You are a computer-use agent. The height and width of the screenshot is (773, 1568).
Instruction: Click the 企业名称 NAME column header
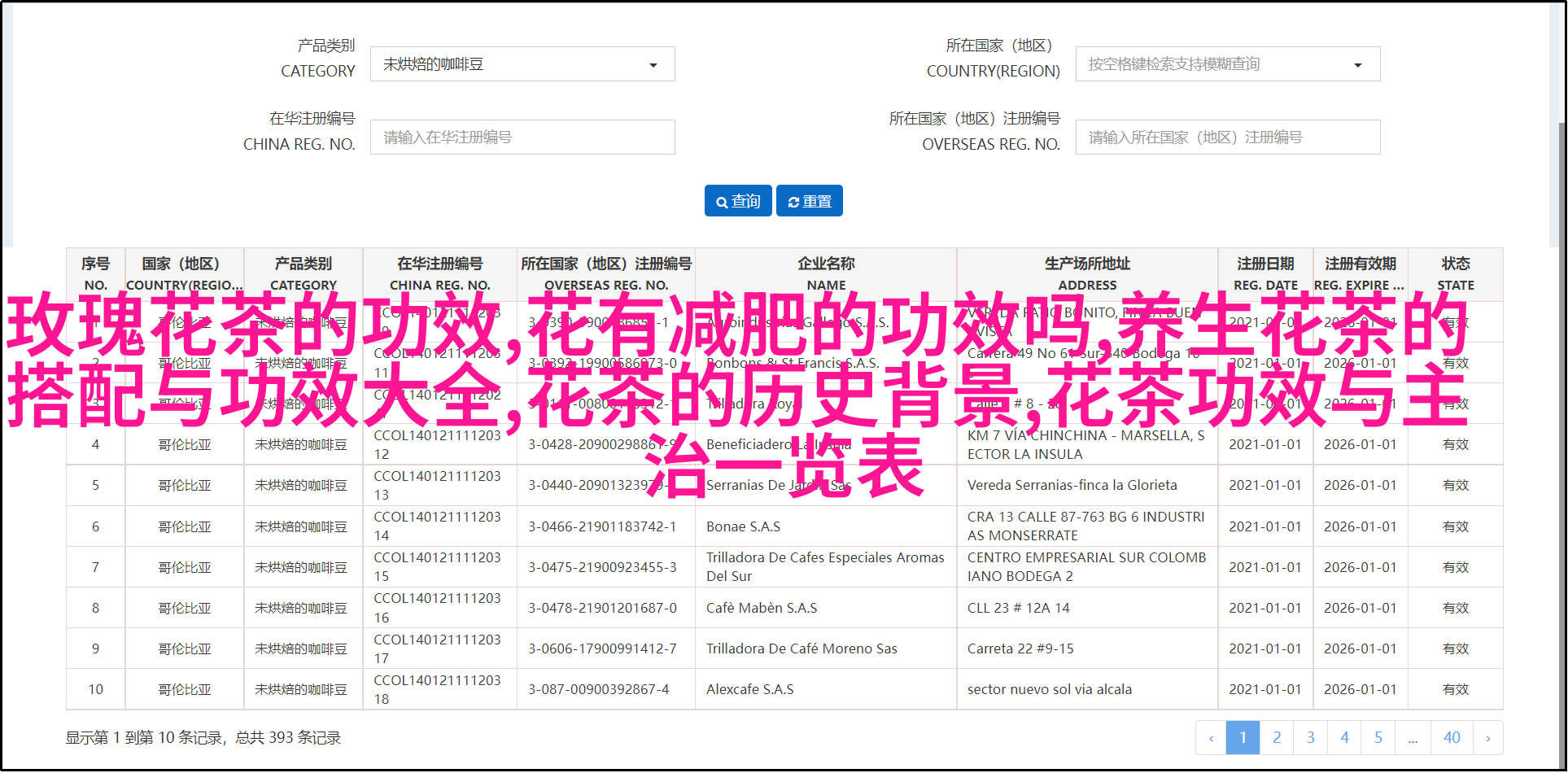click(x=826, y=274)
